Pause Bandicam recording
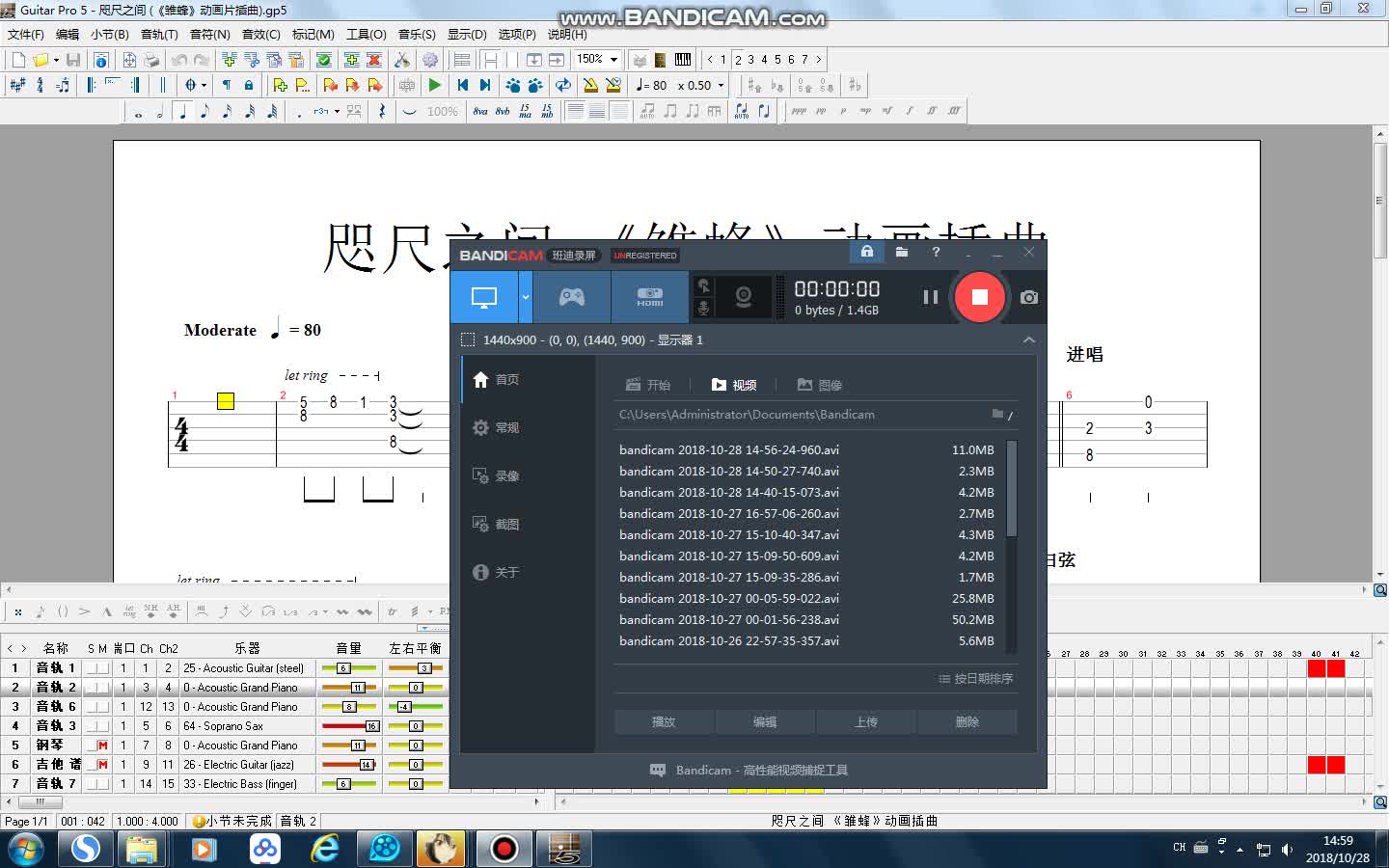1389x868 pixels. click(931, 297)
